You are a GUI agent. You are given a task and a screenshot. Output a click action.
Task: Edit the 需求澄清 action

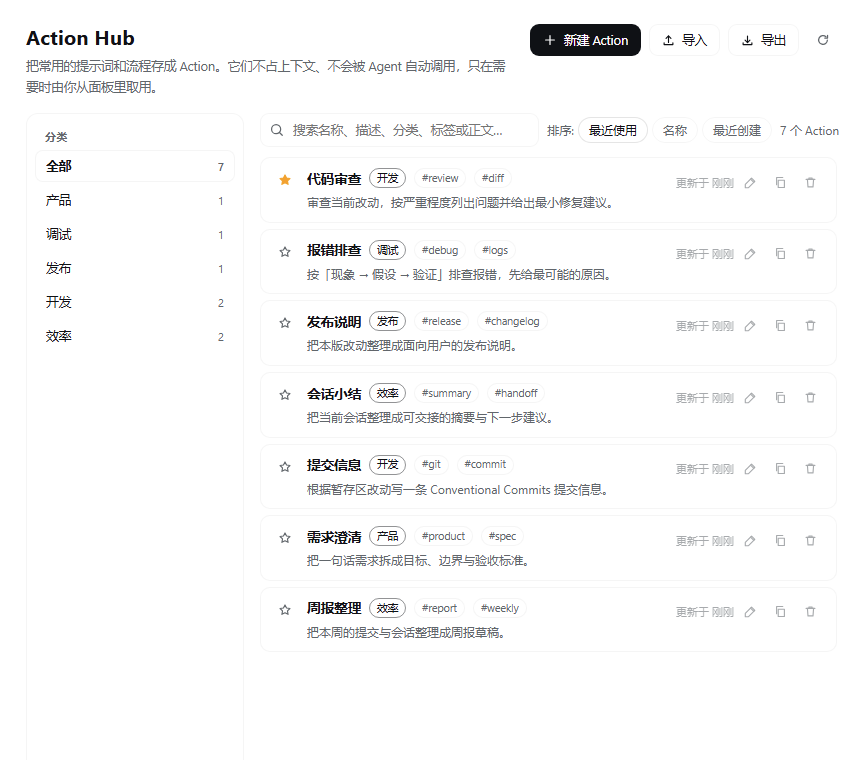point(750,540)
